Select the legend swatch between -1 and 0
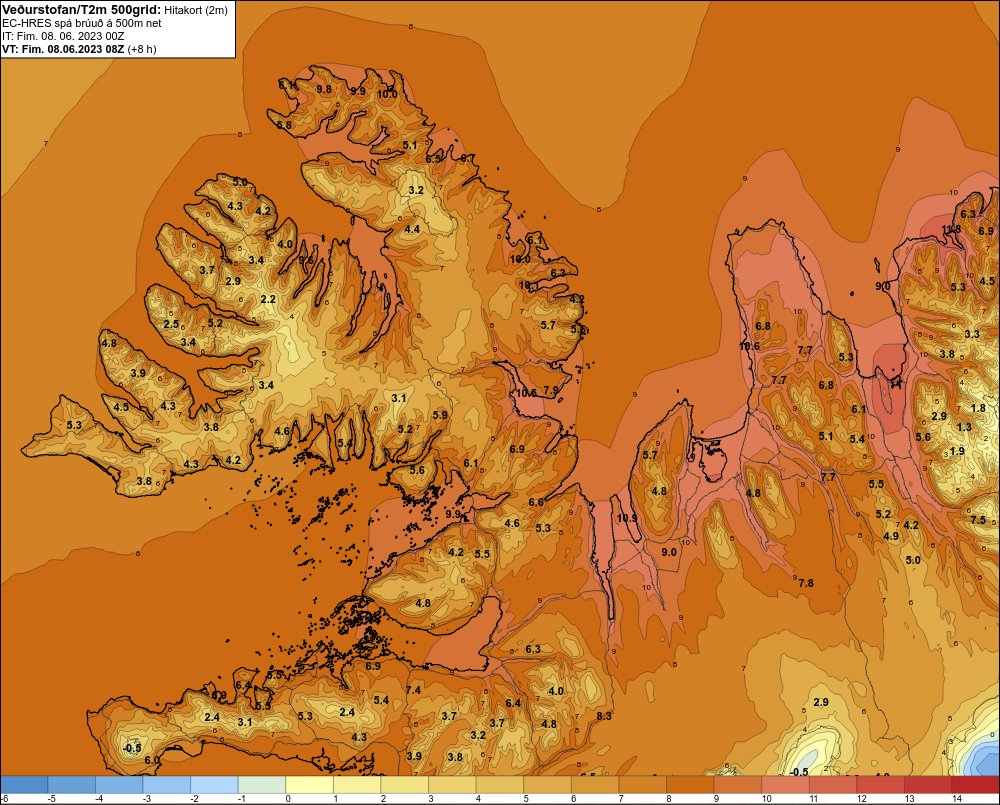Viewport: 1000px width, 805px height. 261,785
